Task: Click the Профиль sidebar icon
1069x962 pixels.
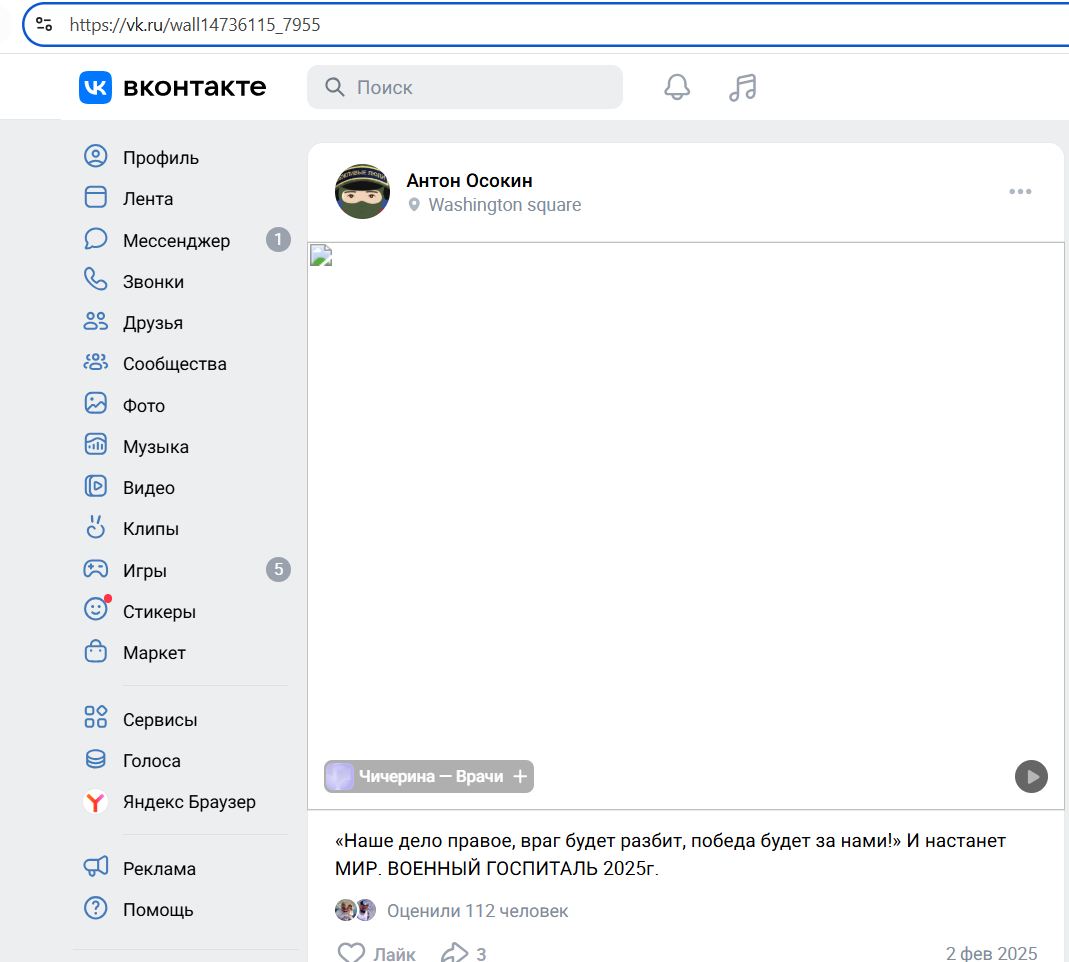Action: [95, 157]
